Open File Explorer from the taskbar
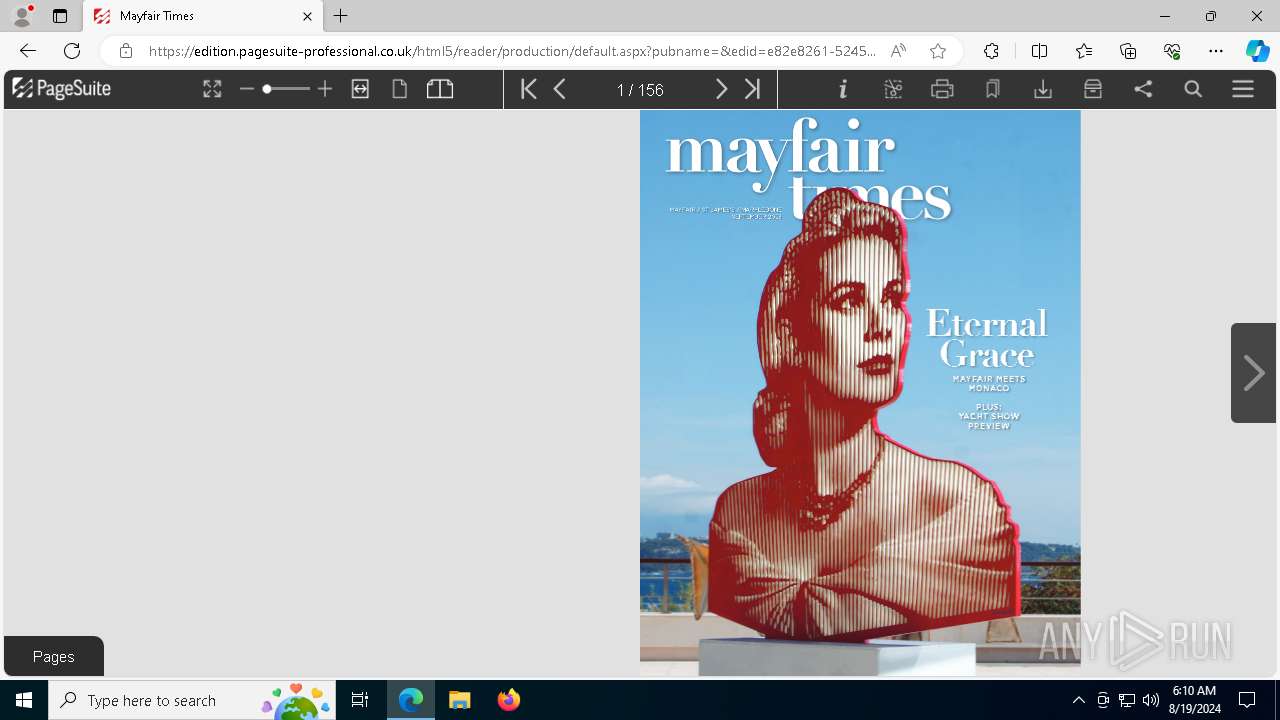Screen dimensions: 1280x720 coord(459,700)
